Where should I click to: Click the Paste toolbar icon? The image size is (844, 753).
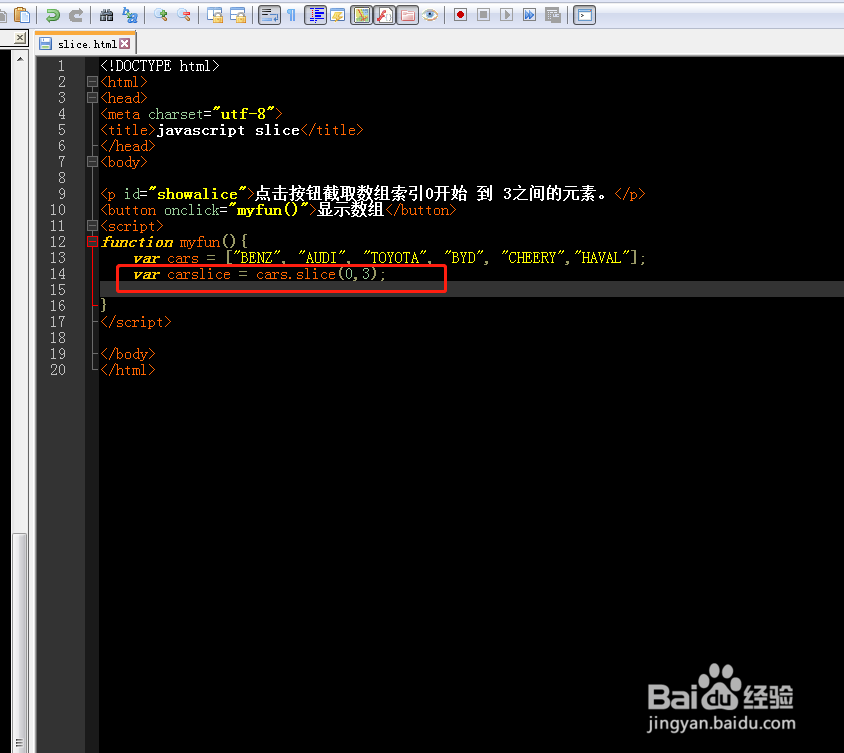click(22, 15)
